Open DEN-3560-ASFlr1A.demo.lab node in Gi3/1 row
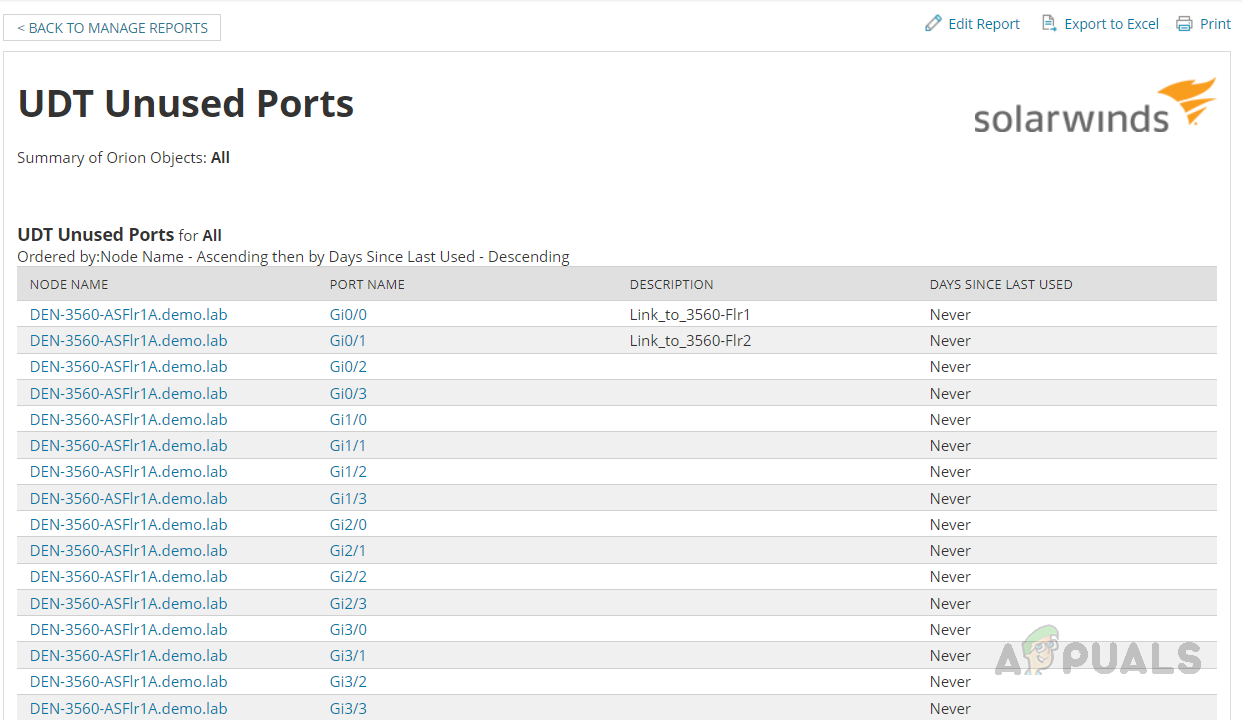1242x720 pixels. 129,655
